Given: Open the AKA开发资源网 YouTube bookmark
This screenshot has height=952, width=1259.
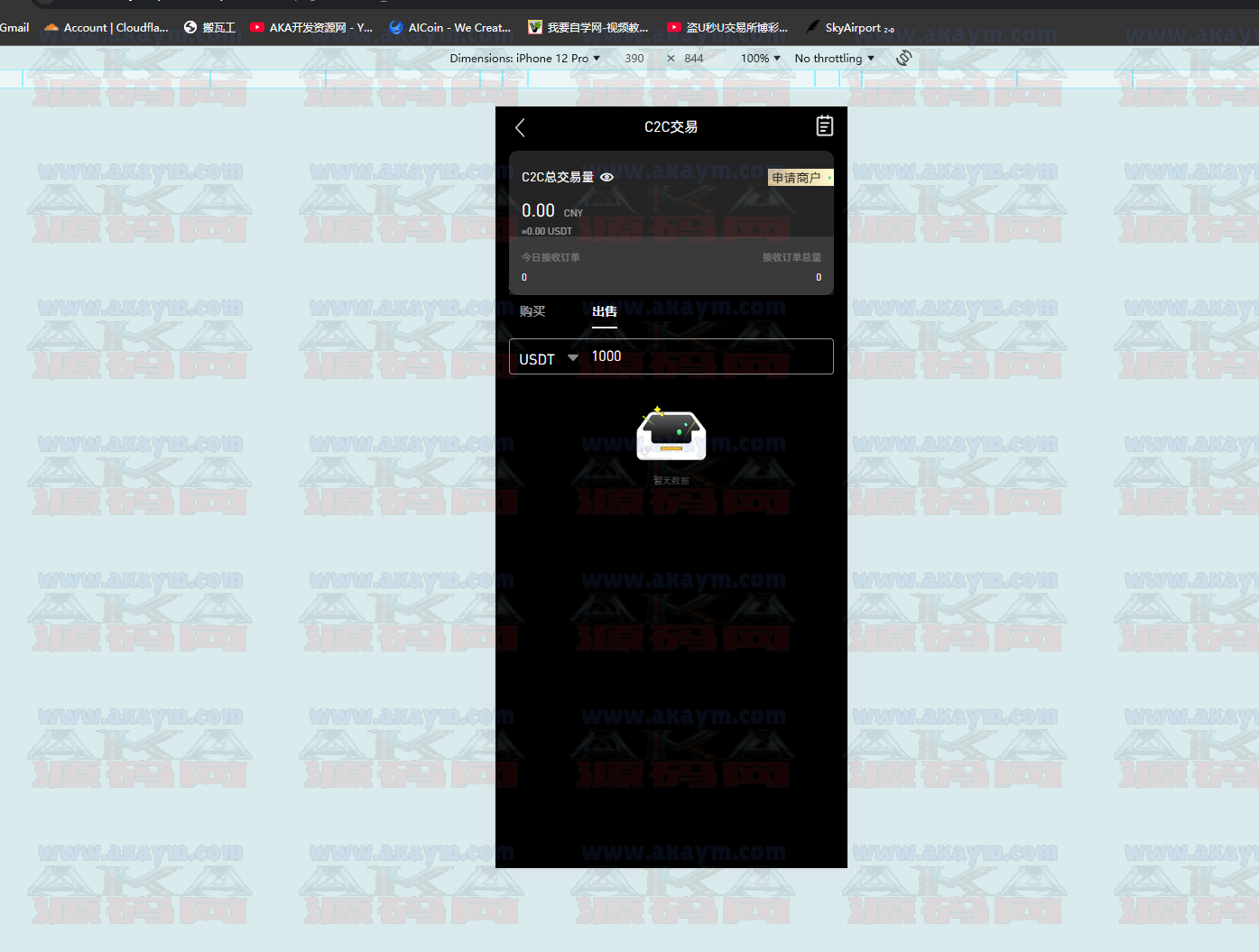Looking at the screenshot, I should pyautogui.click(x=311, y=28).
